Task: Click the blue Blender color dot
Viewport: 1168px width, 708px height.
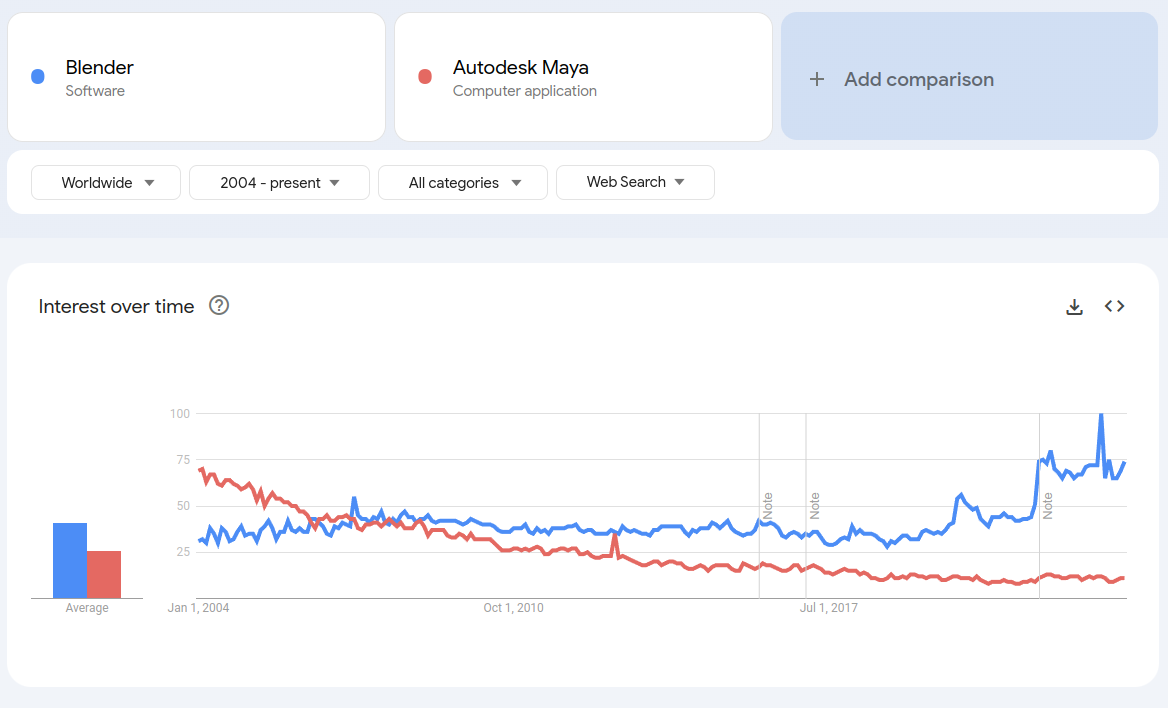Action: coord(38,77)
